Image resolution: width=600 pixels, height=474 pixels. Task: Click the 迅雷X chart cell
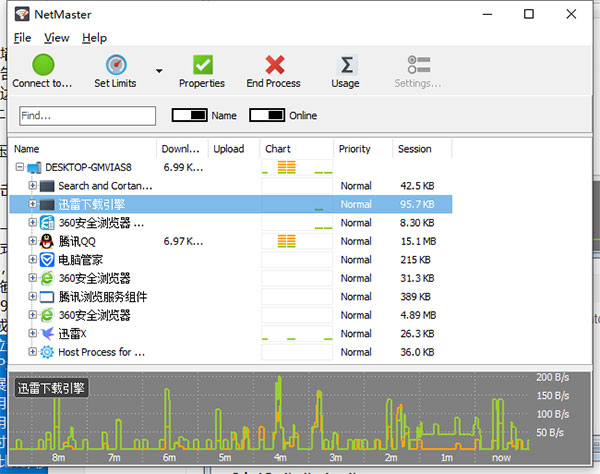coord(297,333)
